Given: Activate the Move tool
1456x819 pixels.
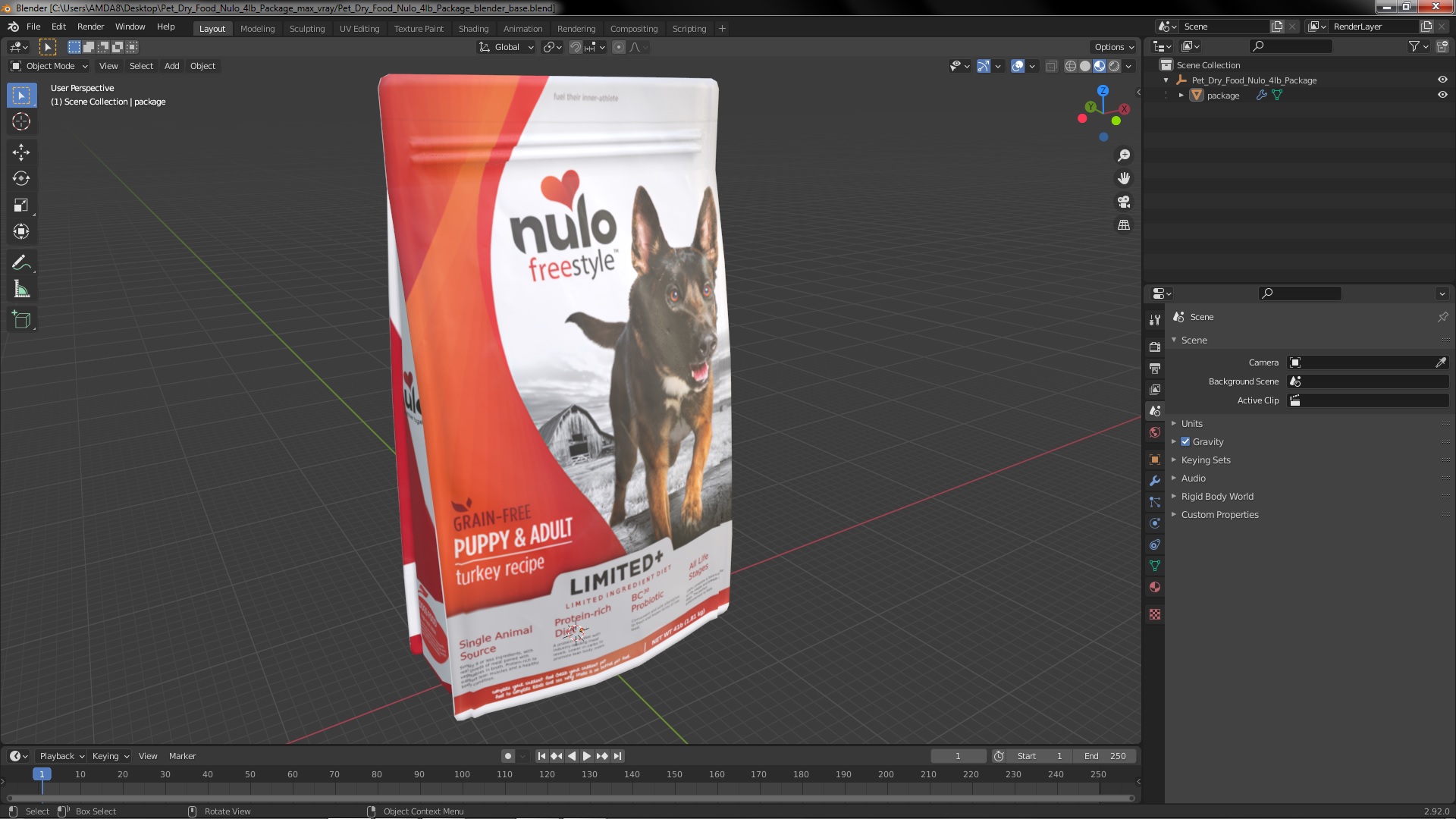Looking at the screenshot, I should click(x=21, y=152).
